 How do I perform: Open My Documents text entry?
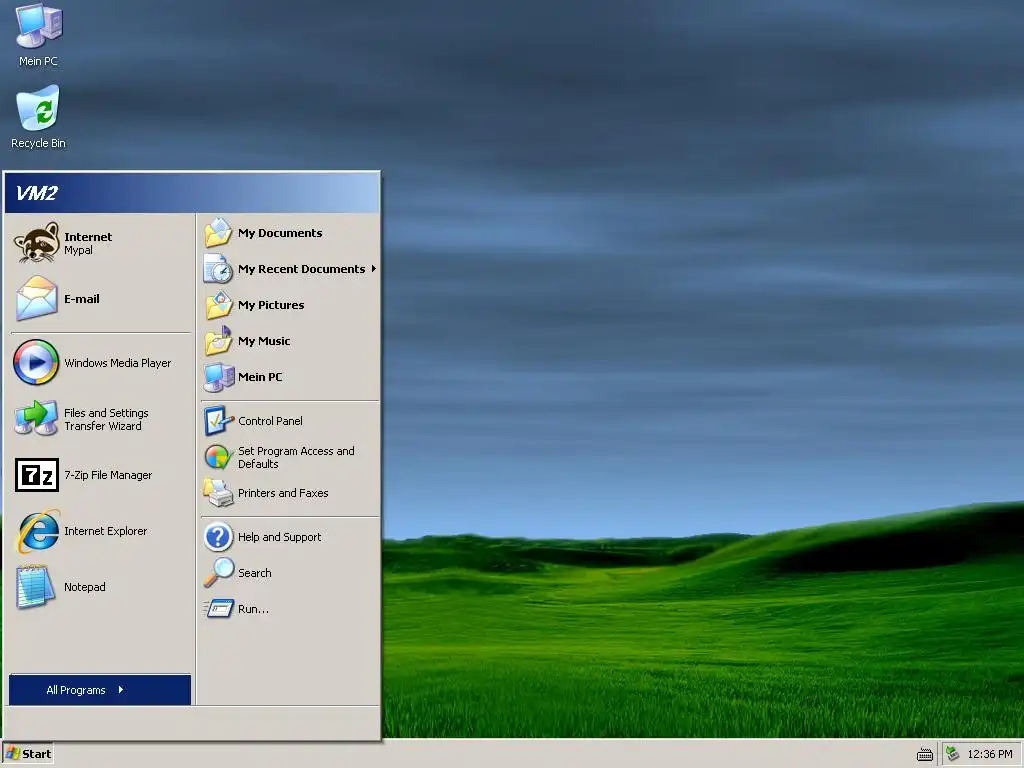point(280,233)
